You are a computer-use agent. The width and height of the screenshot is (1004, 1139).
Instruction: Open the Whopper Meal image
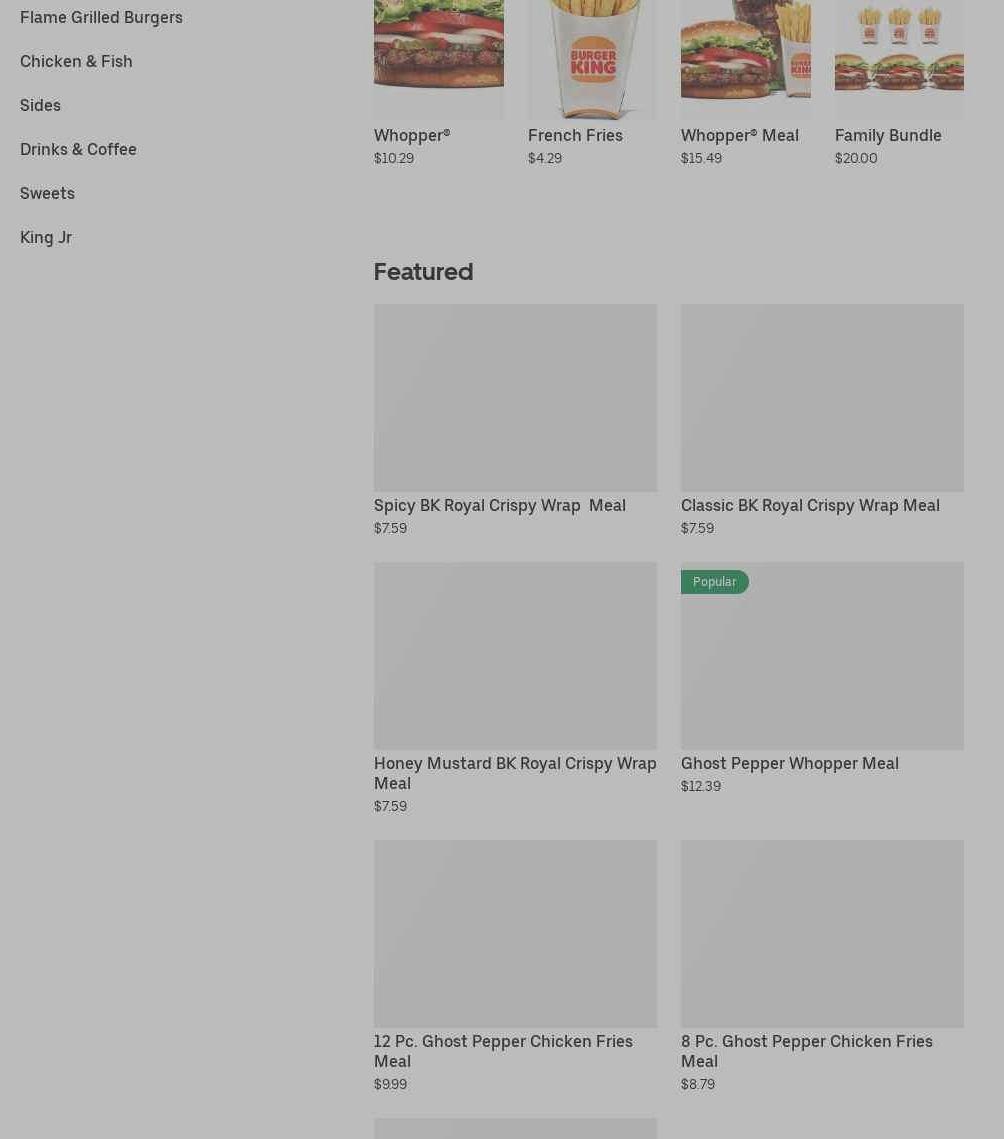[x=745, y=58]
